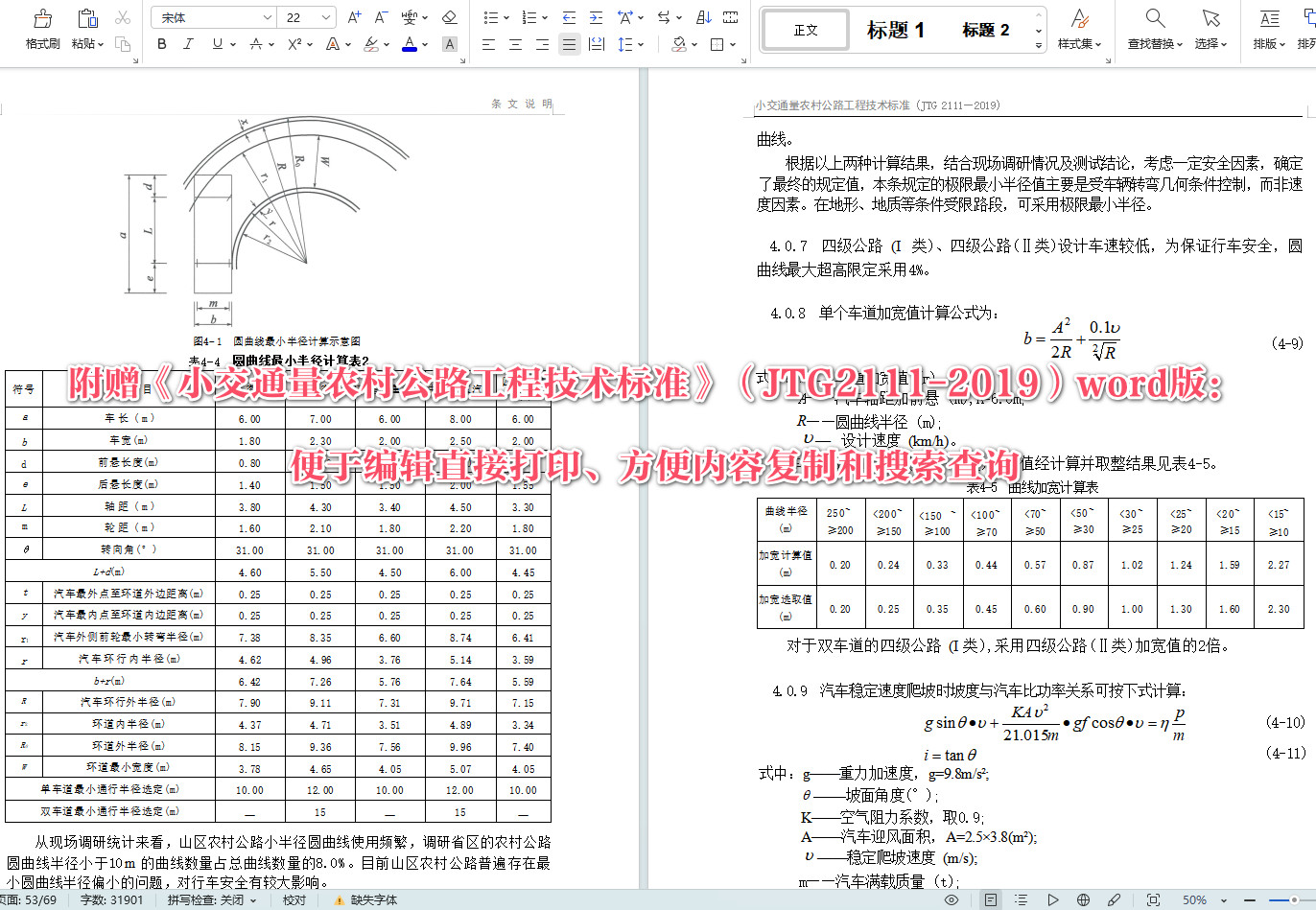
Task: Expand the font color dropdown arrow
Action: click(x=423, y=44)
